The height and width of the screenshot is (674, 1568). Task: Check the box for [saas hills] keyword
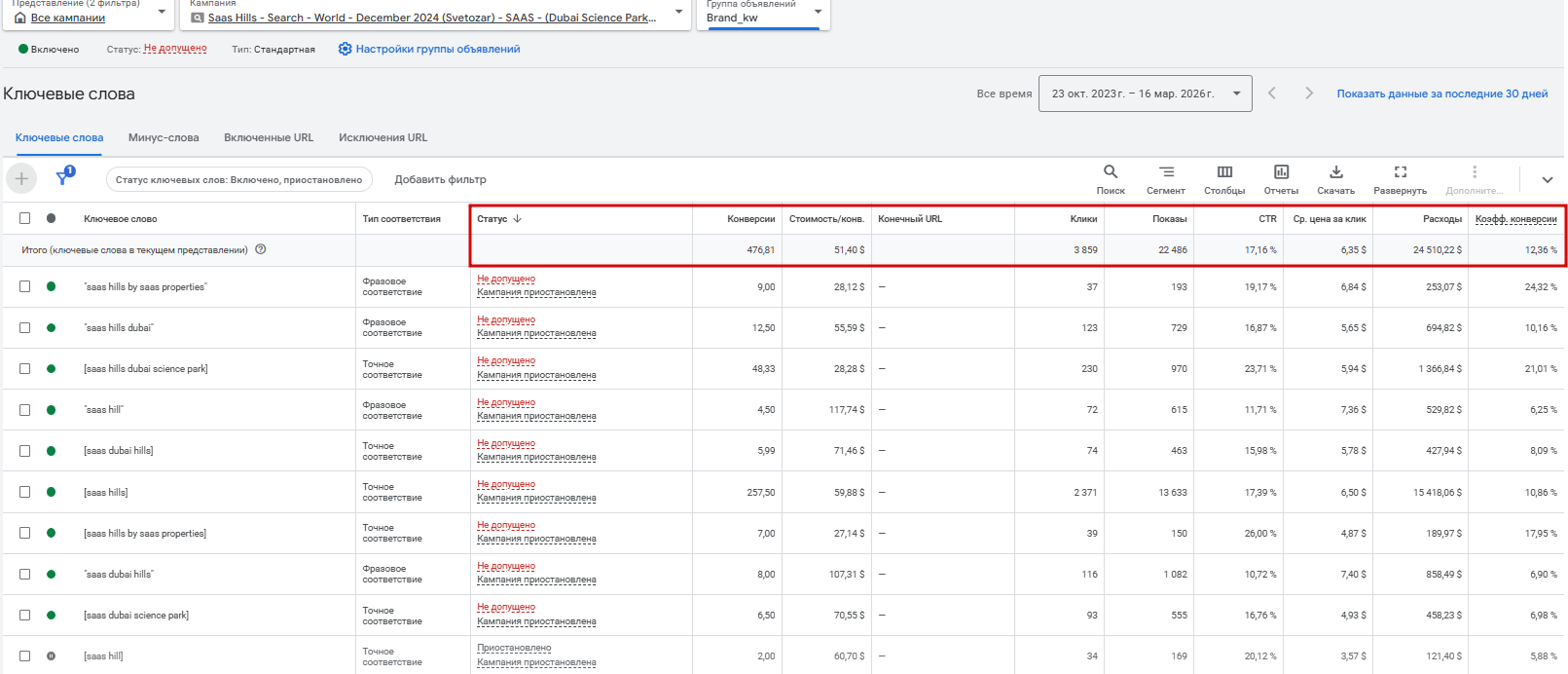pyautogui.click(x=25, y=492)
